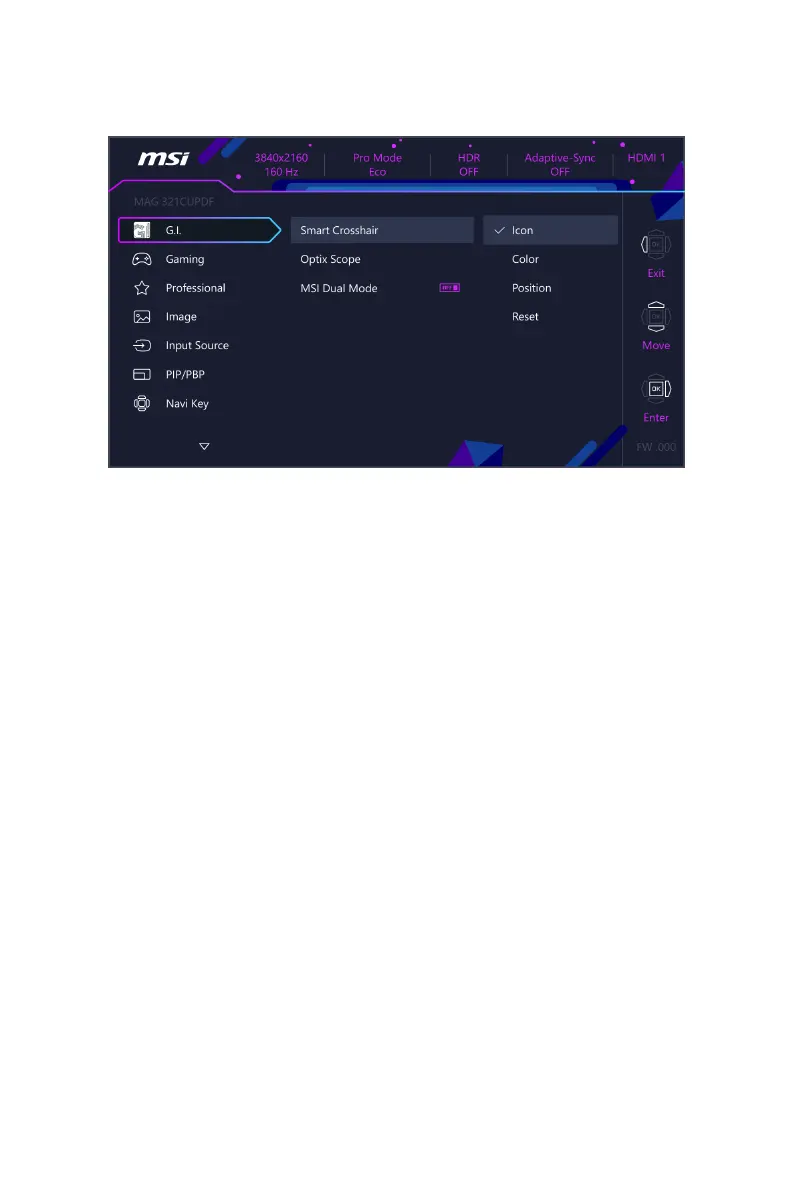Screen dimensions: 794x1191
Task: Open the Smart Crosshair submenu
Action: (382, 230)
